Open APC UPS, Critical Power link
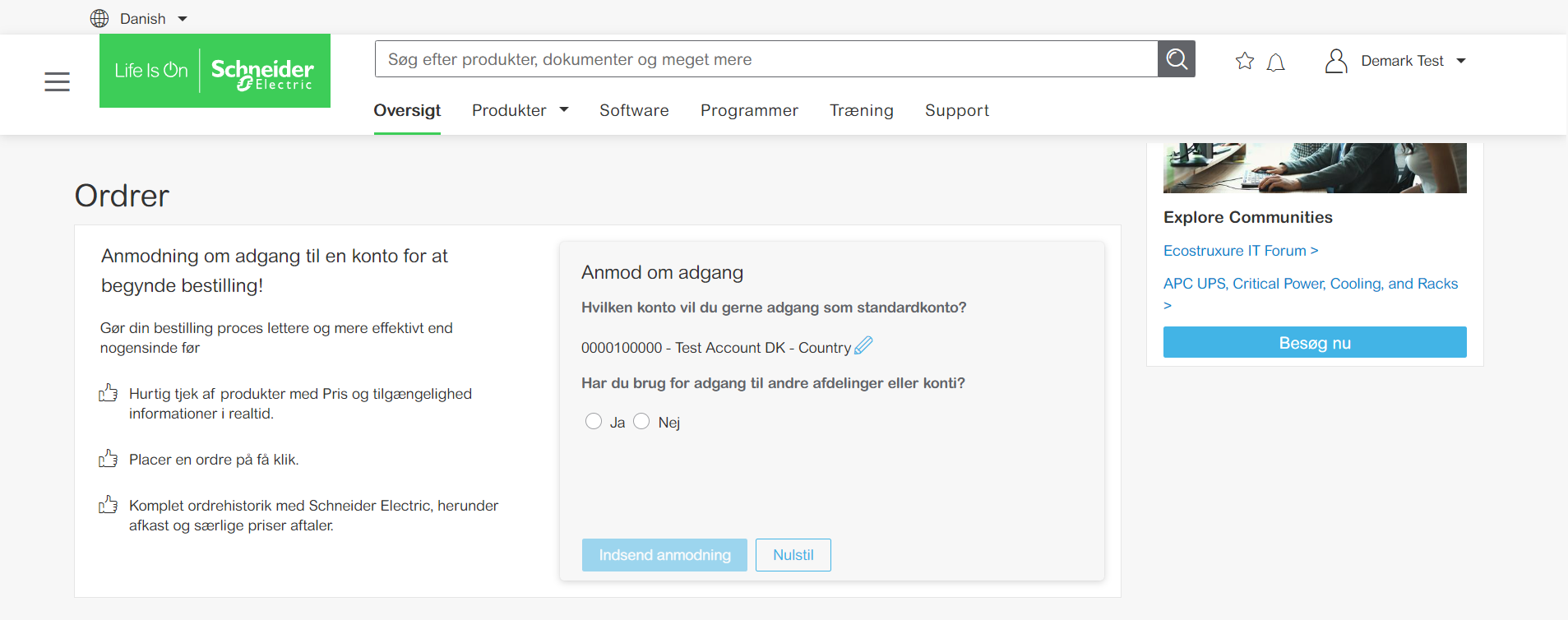Screen dimensions: 1568x620 tap(1311, 294)
